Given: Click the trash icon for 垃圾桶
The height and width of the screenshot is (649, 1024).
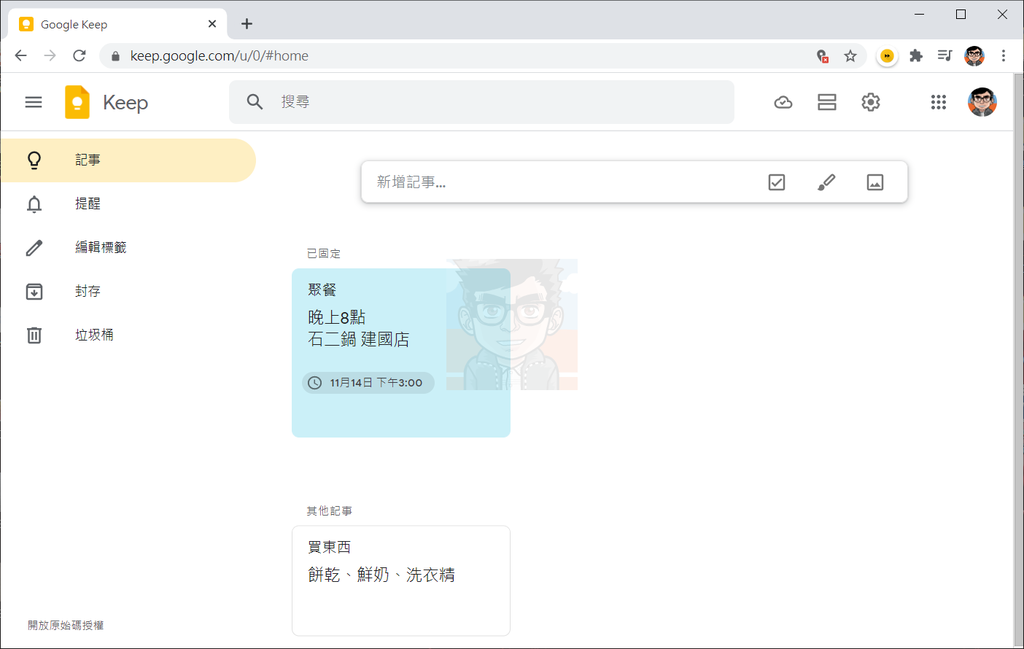Looking at the screenshot, I should pos(34,335).
